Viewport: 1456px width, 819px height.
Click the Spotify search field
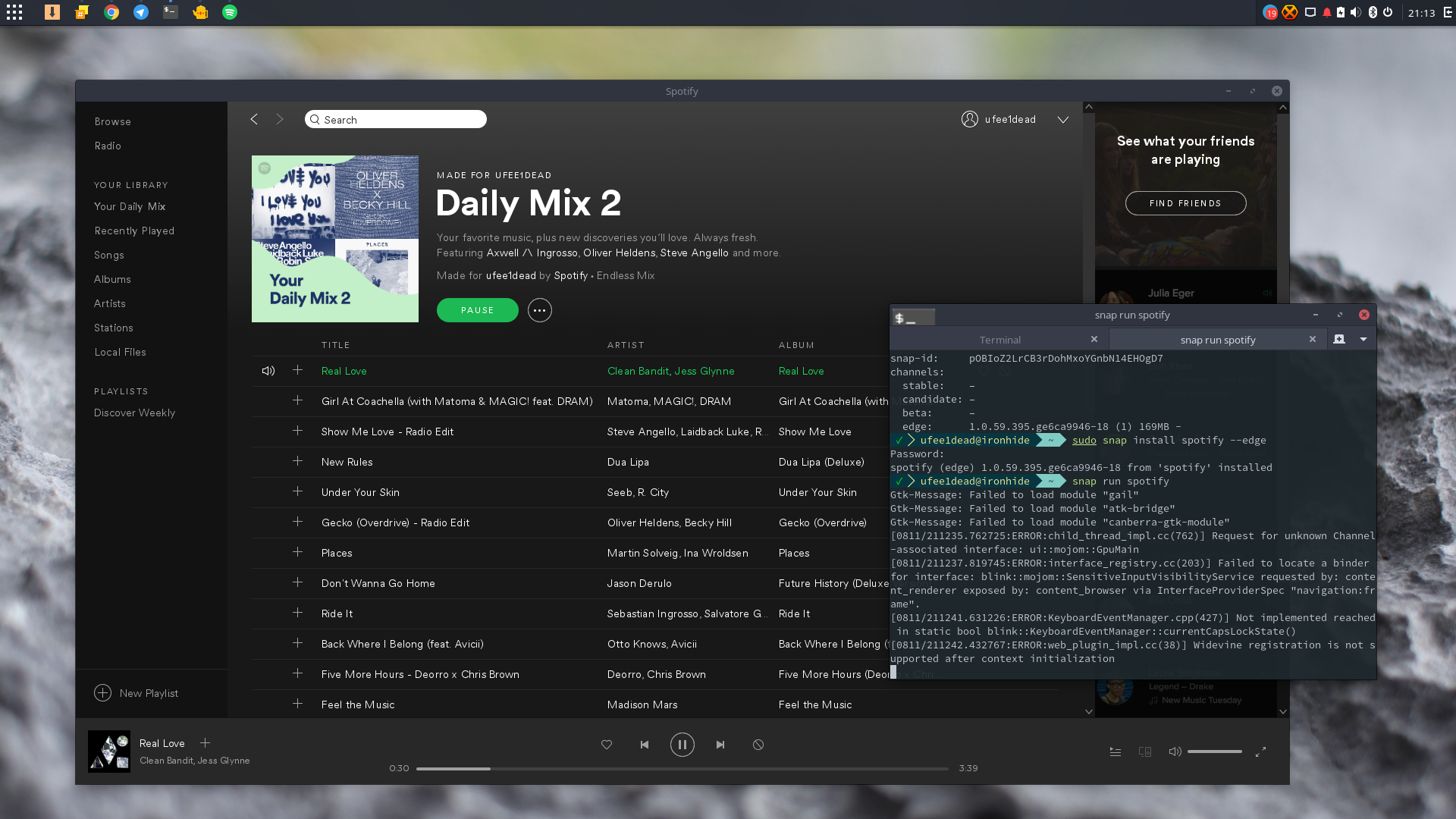tap(396, 119)
